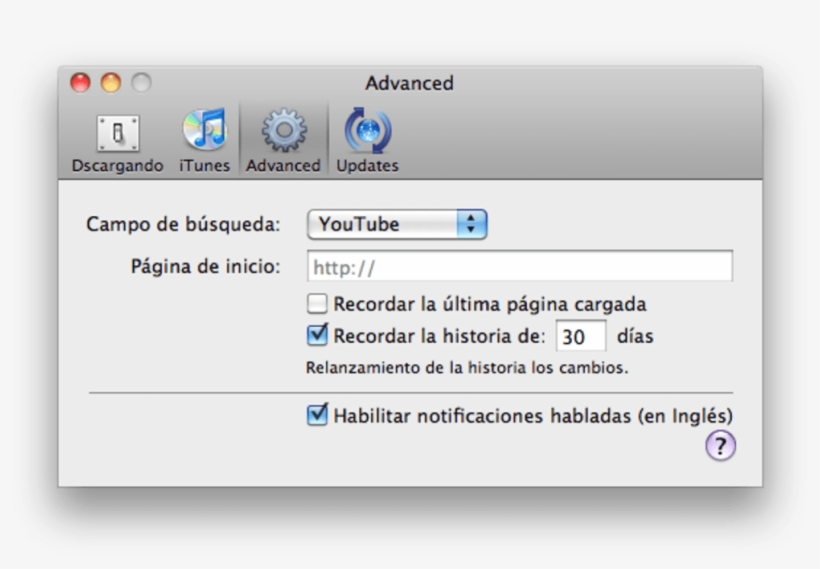This screenshot has height=569, width=820.
Task: Uncheck Recordar la historia de checkbox
Action: point(317,336)
